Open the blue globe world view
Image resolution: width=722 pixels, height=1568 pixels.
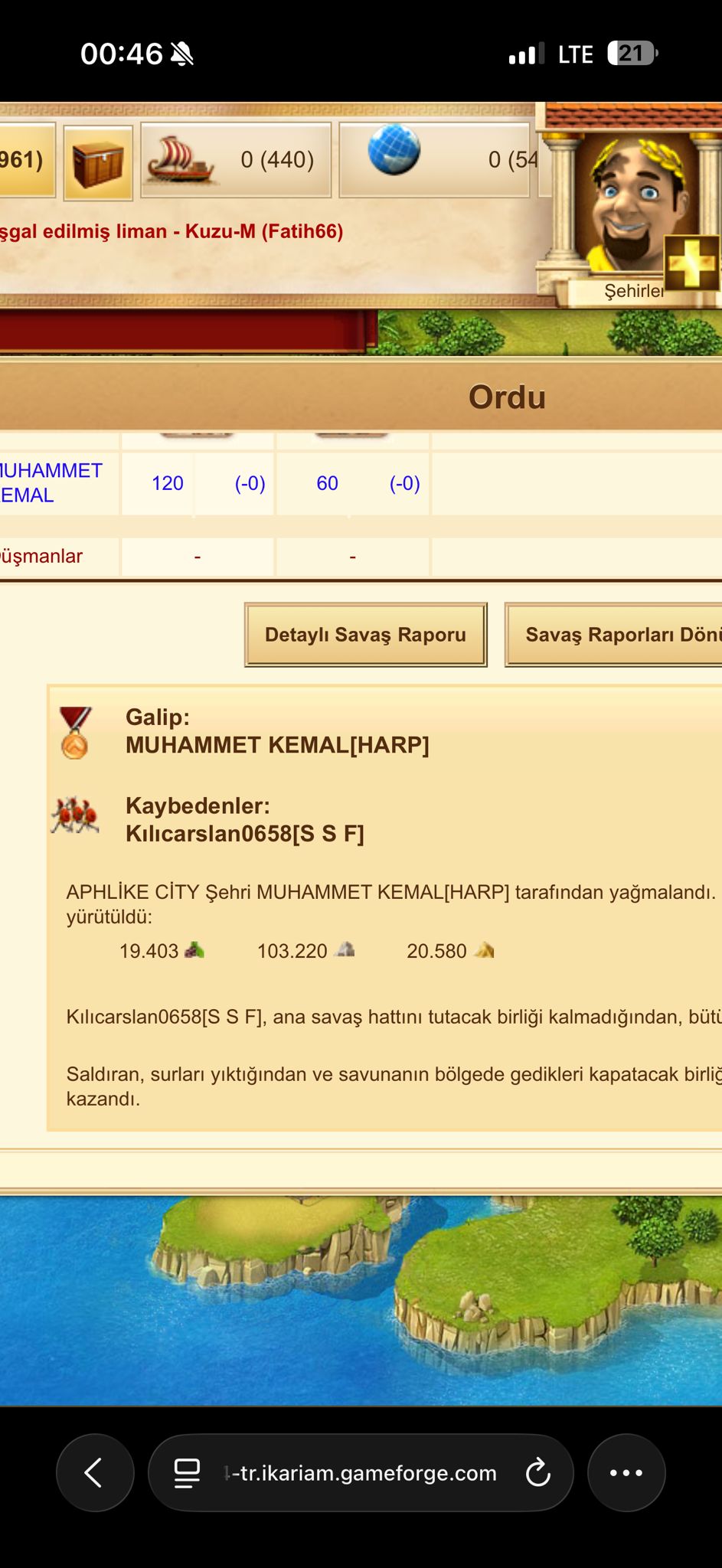click(x=394, y=150)
